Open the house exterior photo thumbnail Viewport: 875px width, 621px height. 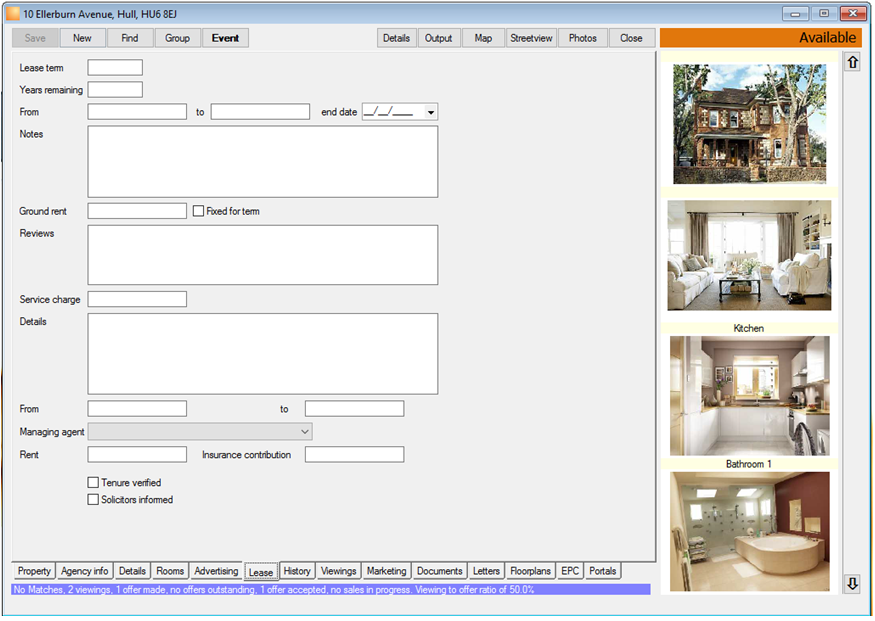[x=749, y=124]
